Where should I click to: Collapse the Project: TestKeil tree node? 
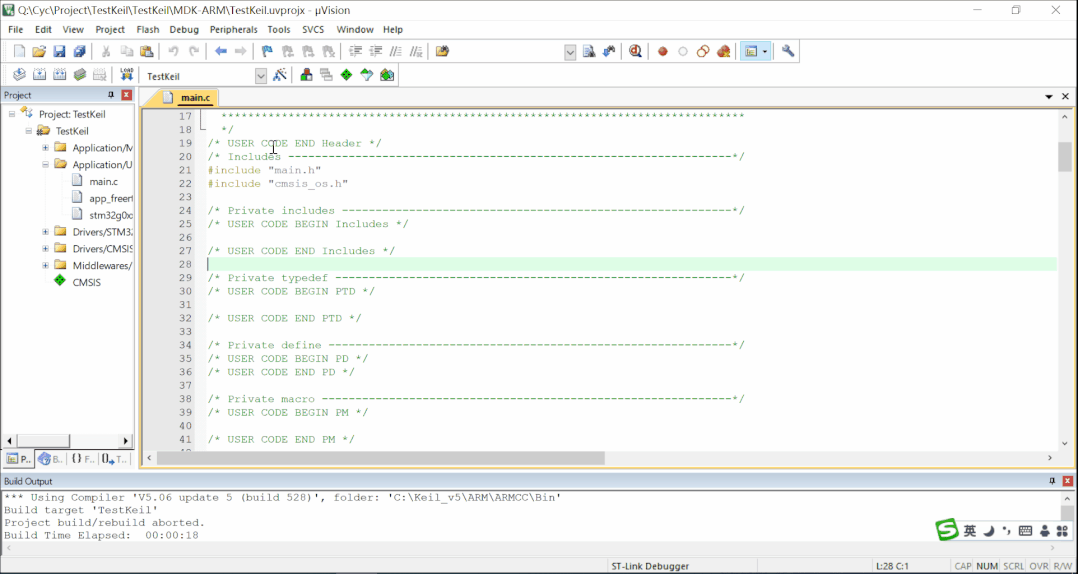pos(12,114)
